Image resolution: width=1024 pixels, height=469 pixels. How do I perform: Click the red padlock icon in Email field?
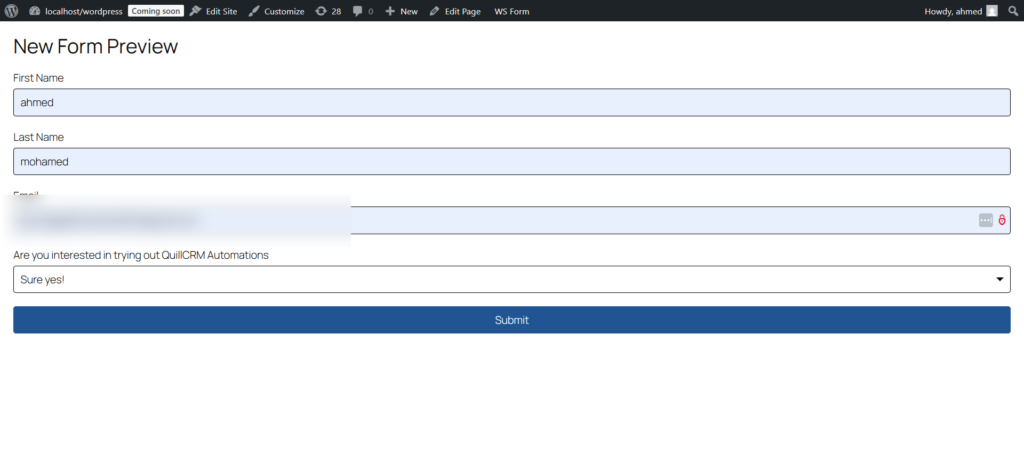1002,220
